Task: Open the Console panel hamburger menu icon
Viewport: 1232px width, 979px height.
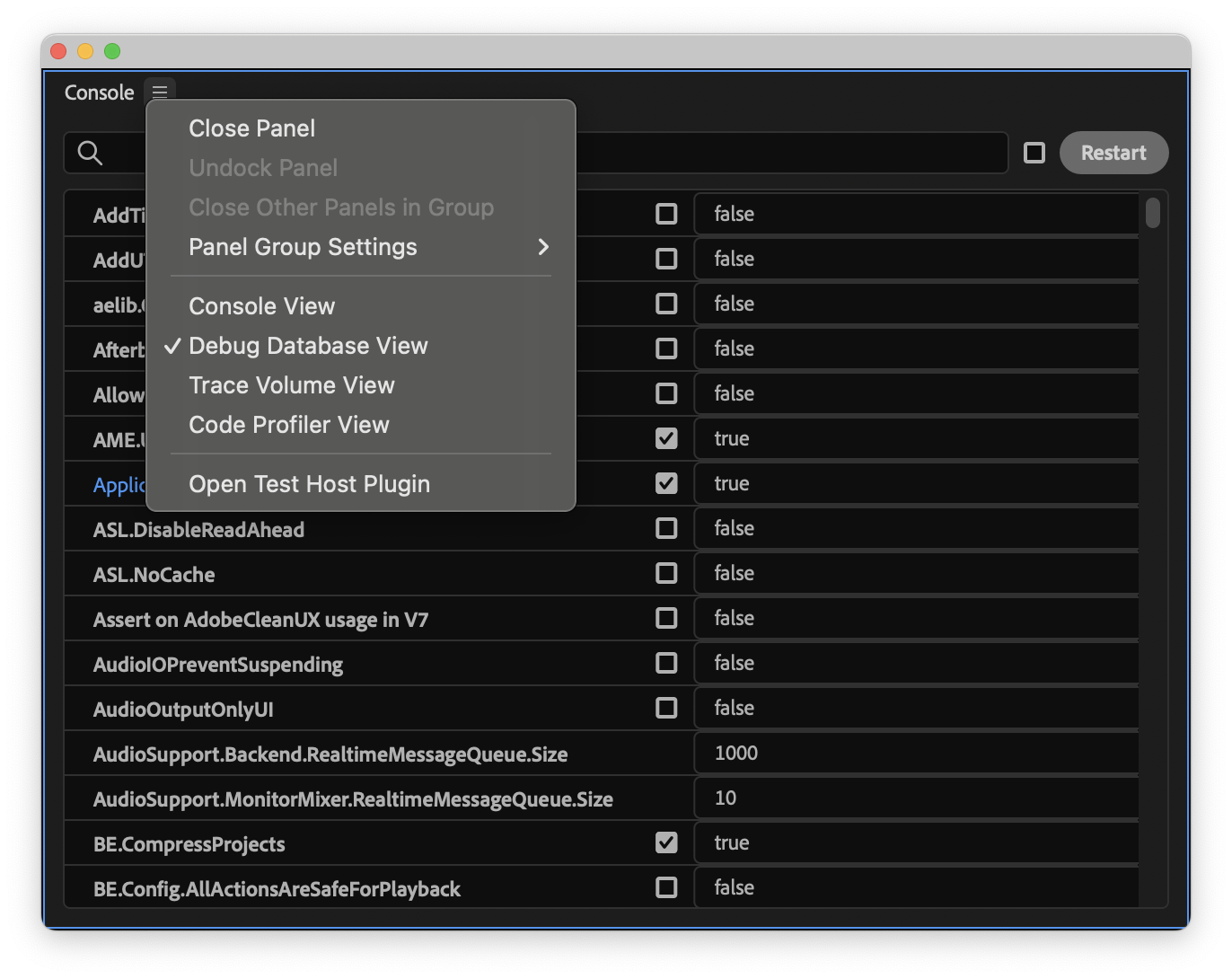Action: pos(160,93)
